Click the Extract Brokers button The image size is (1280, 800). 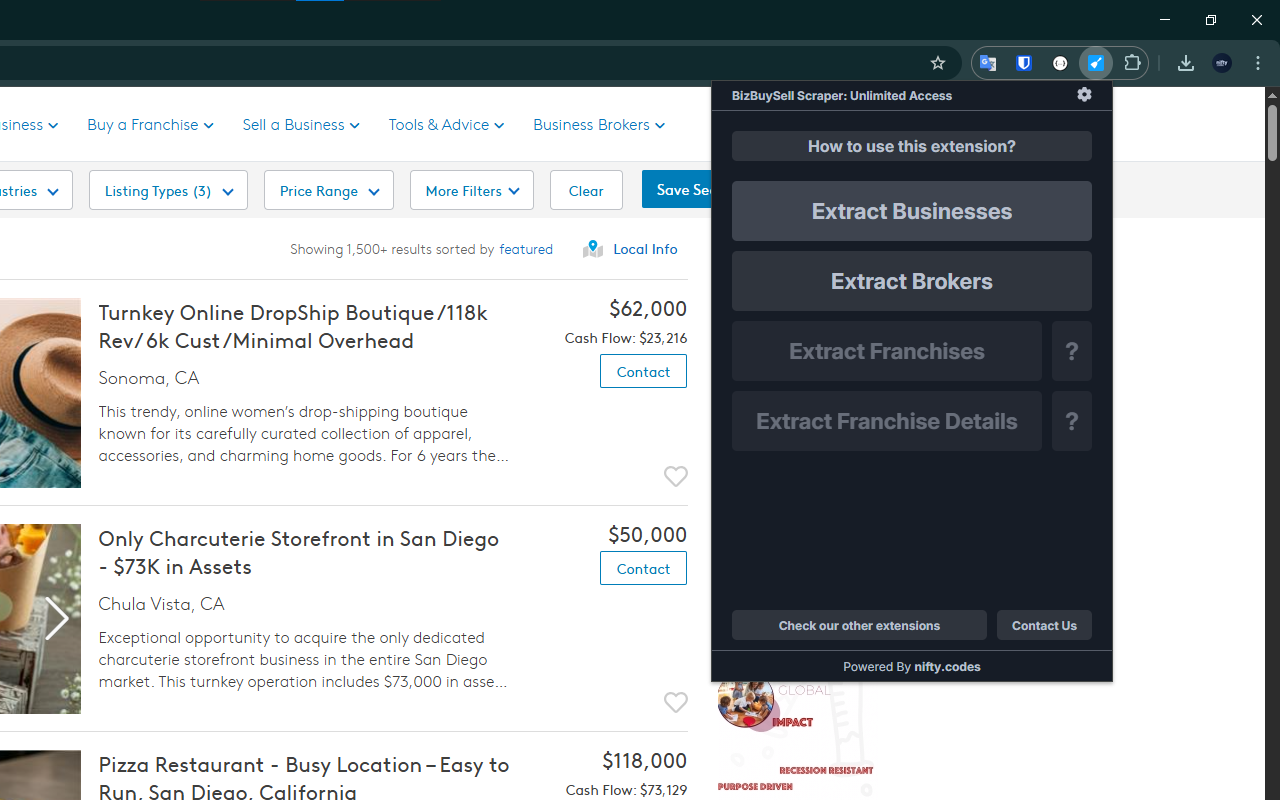coord(912,281)
